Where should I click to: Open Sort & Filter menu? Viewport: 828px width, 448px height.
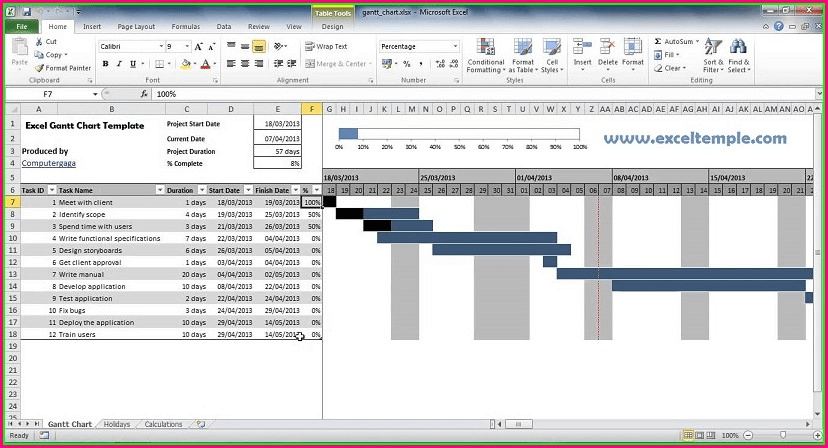pyautogui.click(x=713, y=55)
